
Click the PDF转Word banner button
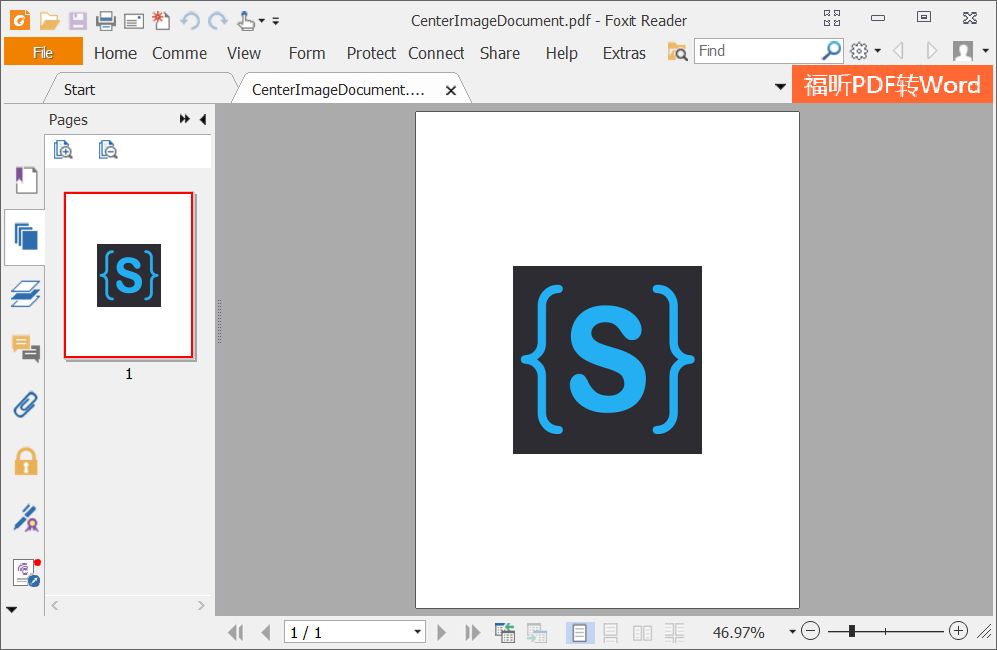point(892,84)
